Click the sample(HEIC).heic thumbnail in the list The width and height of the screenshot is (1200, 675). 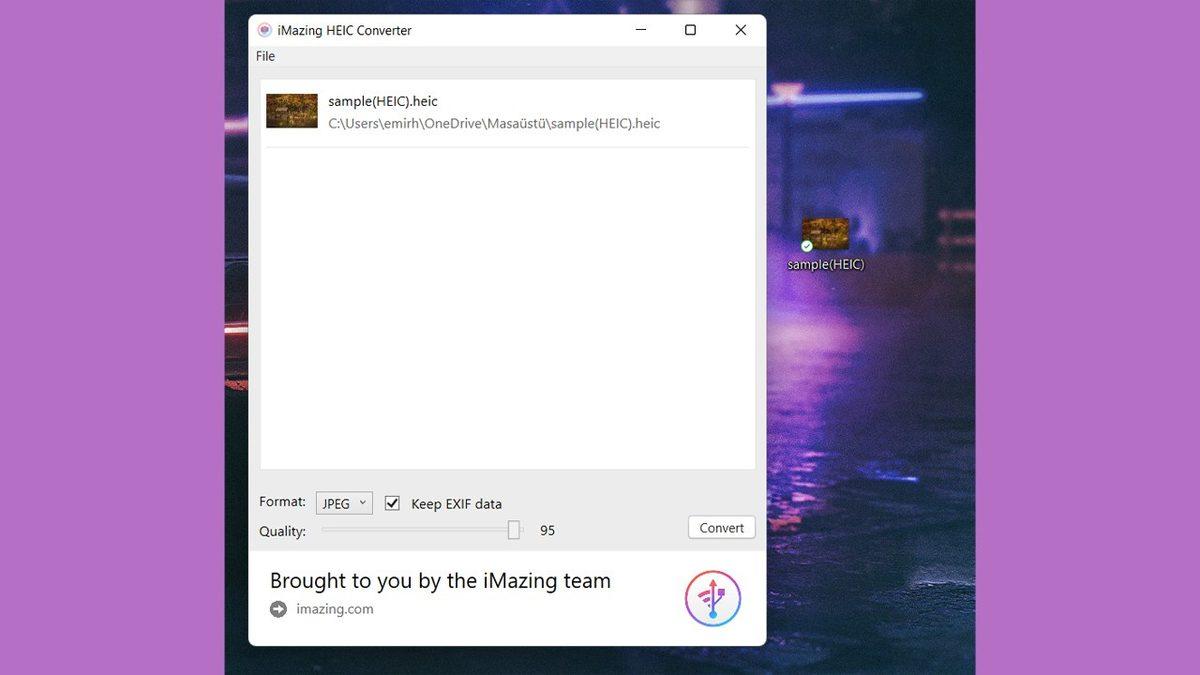(x=292, y=111)
